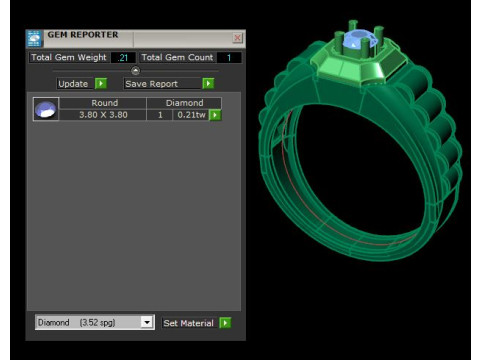Click the Gem Reporter logo icon
480x360 pixels.
click(34, 39)
